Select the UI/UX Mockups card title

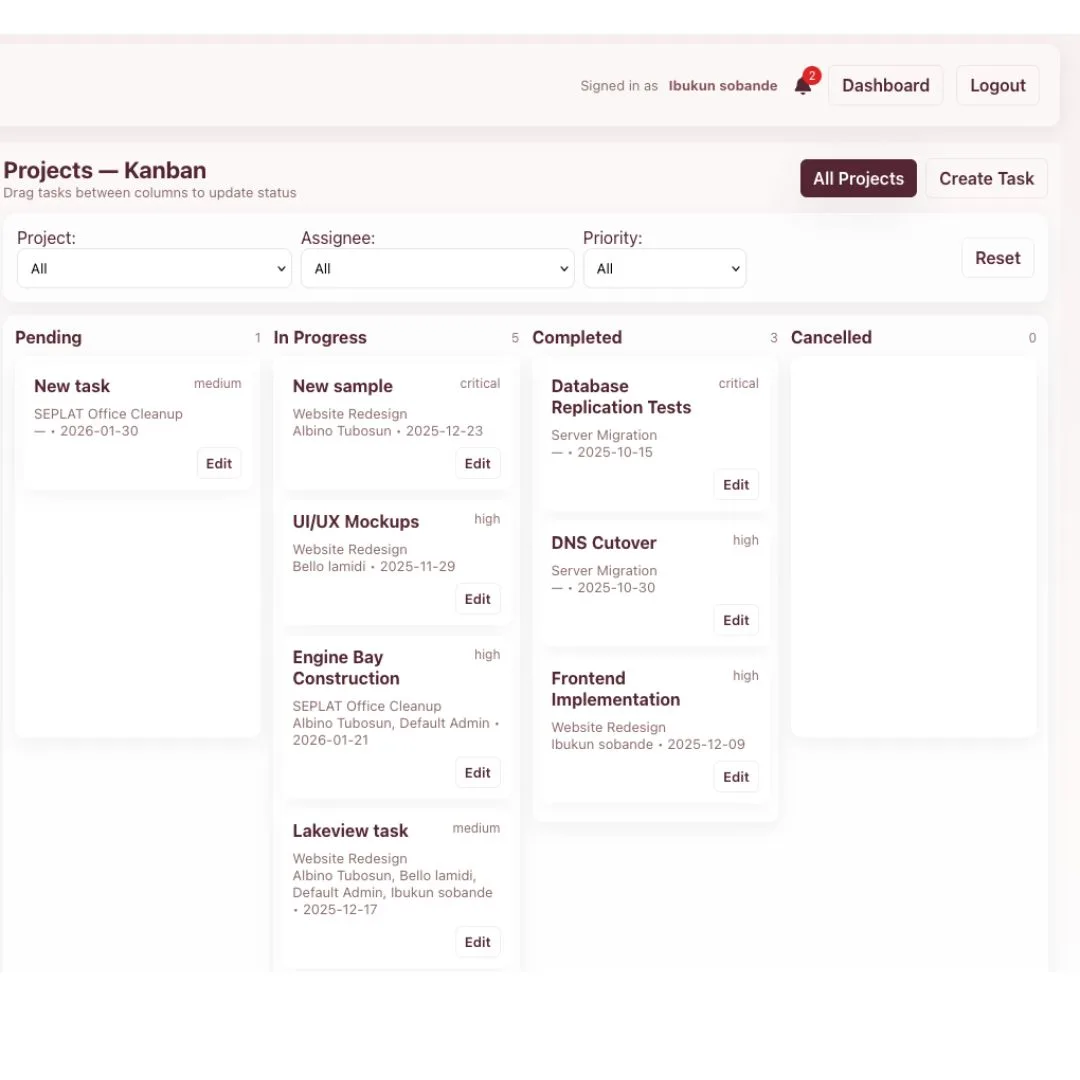(355, 522)
